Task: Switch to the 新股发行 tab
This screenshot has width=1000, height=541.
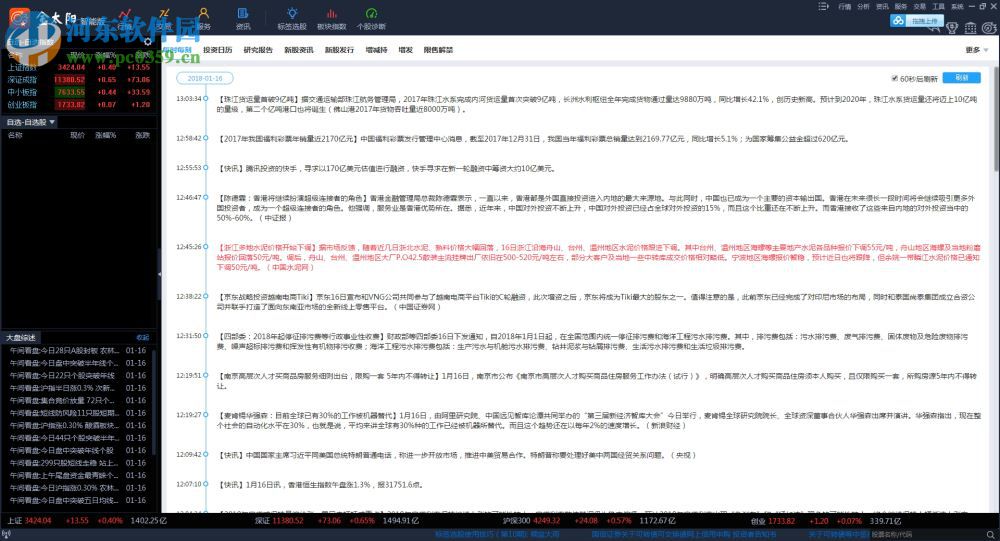Action: tap(339, 50)
